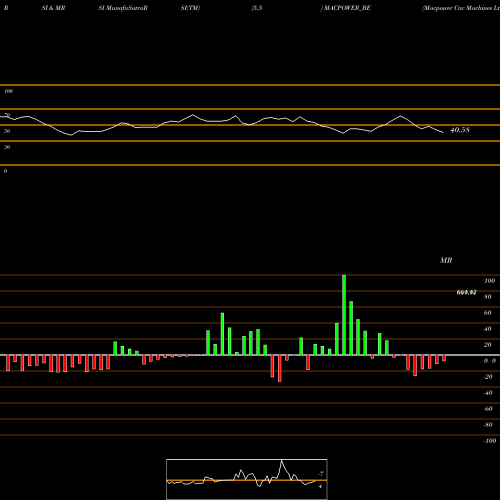Click the RSI axis label 70
The height and width of the screenshot is (500, 500).
[x=7, y=115]
